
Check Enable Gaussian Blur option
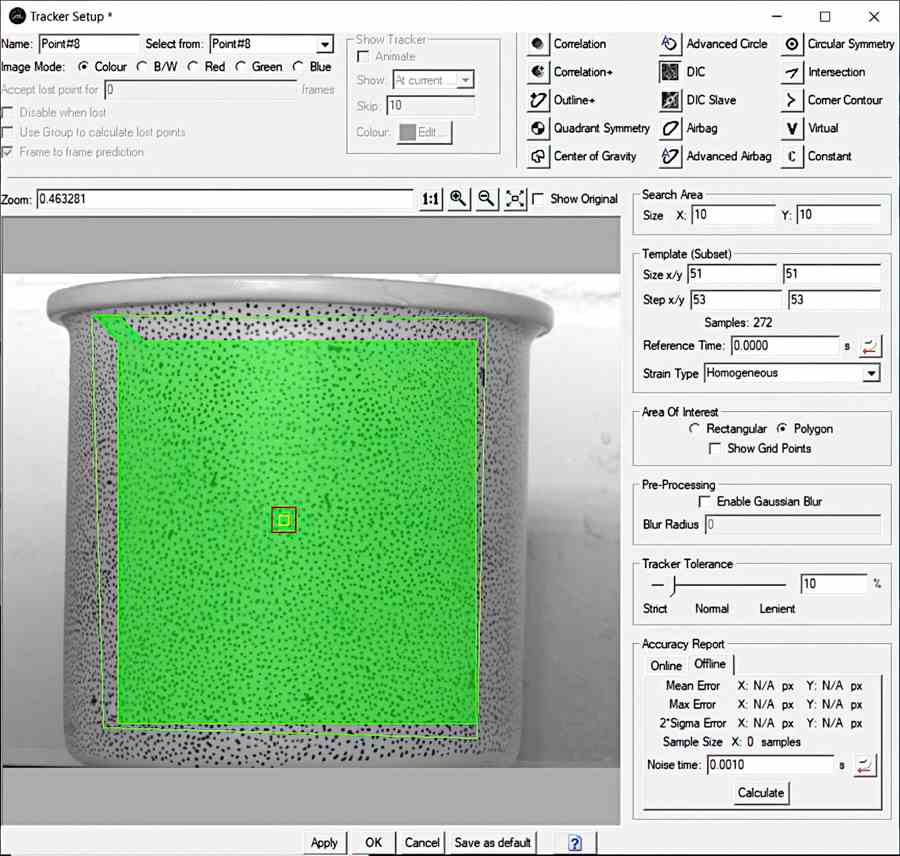coord(706,501)
